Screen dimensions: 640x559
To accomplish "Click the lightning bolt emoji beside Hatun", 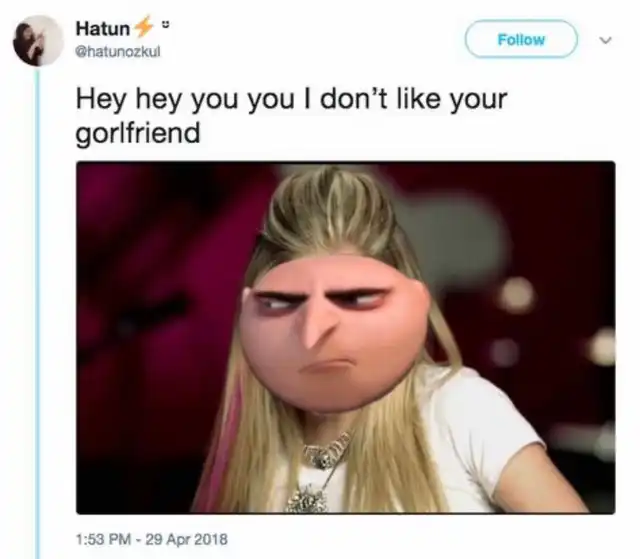I will point(143,27).
